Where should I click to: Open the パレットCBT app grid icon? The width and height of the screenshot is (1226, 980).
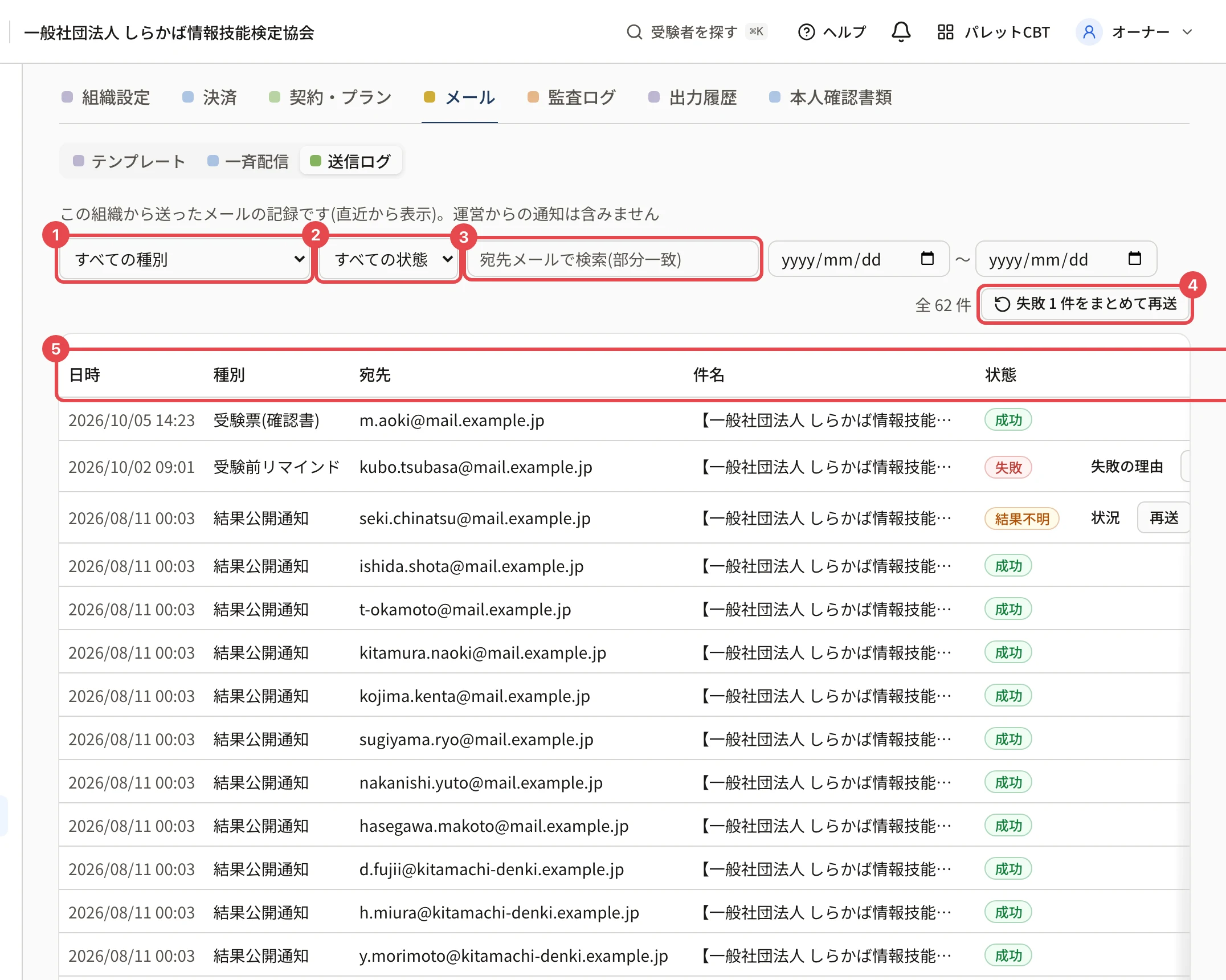[x=946, y=32]
